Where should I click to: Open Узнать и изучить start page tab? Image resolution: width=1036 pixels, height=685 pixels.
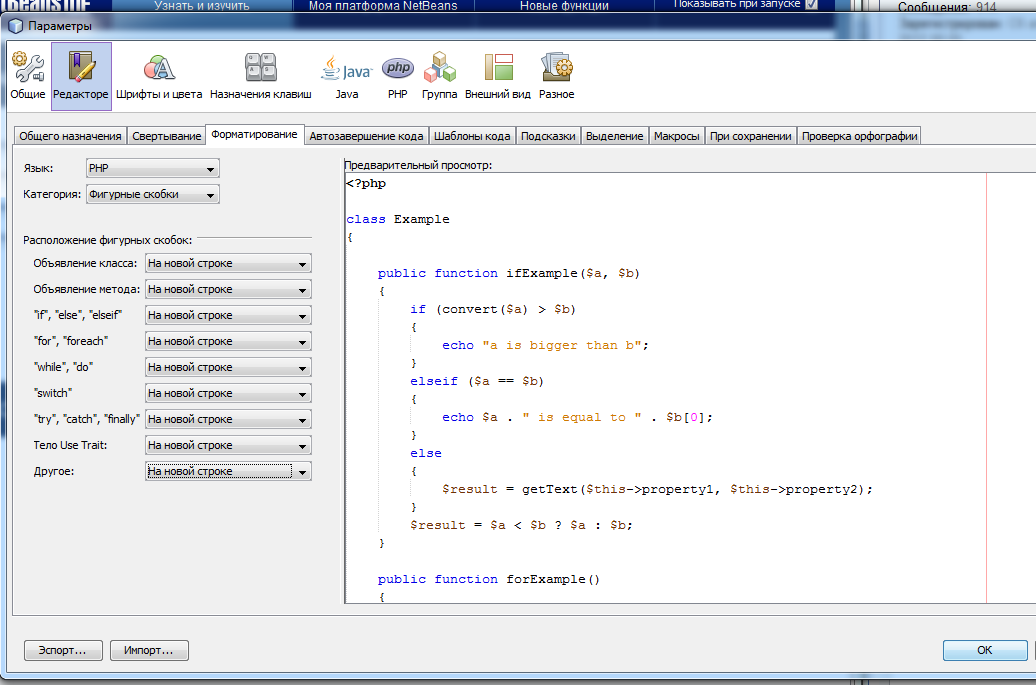[202, 5]
